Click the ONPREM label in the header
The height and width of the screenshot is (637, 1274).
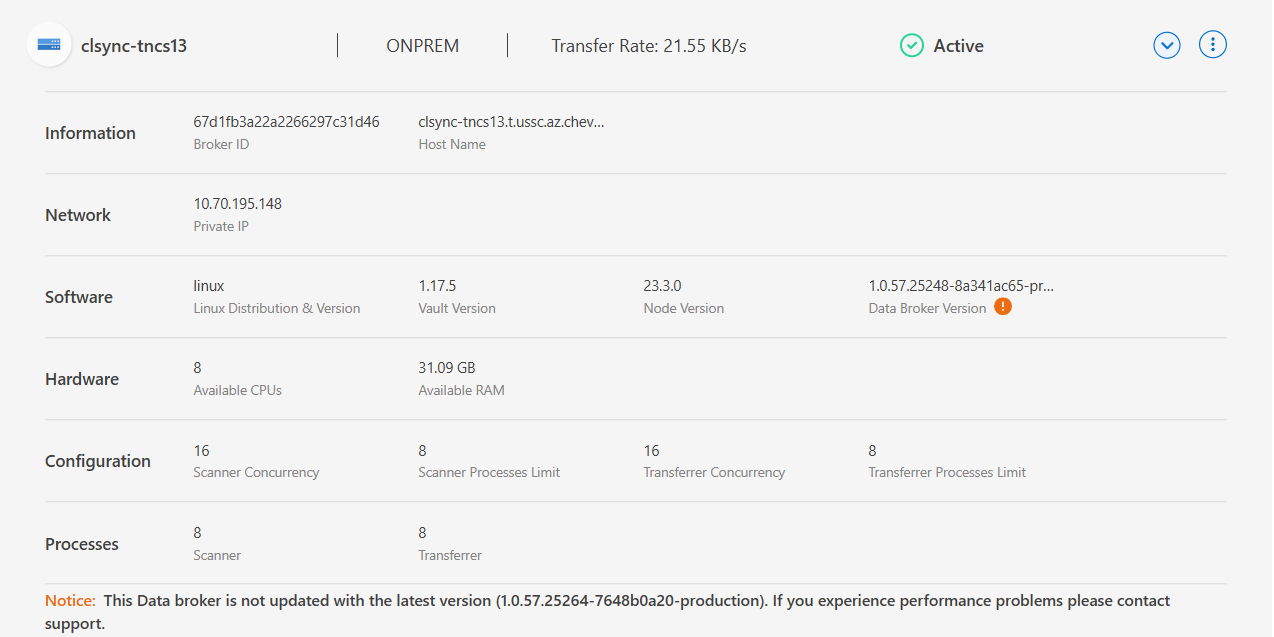tap(422, 45)
